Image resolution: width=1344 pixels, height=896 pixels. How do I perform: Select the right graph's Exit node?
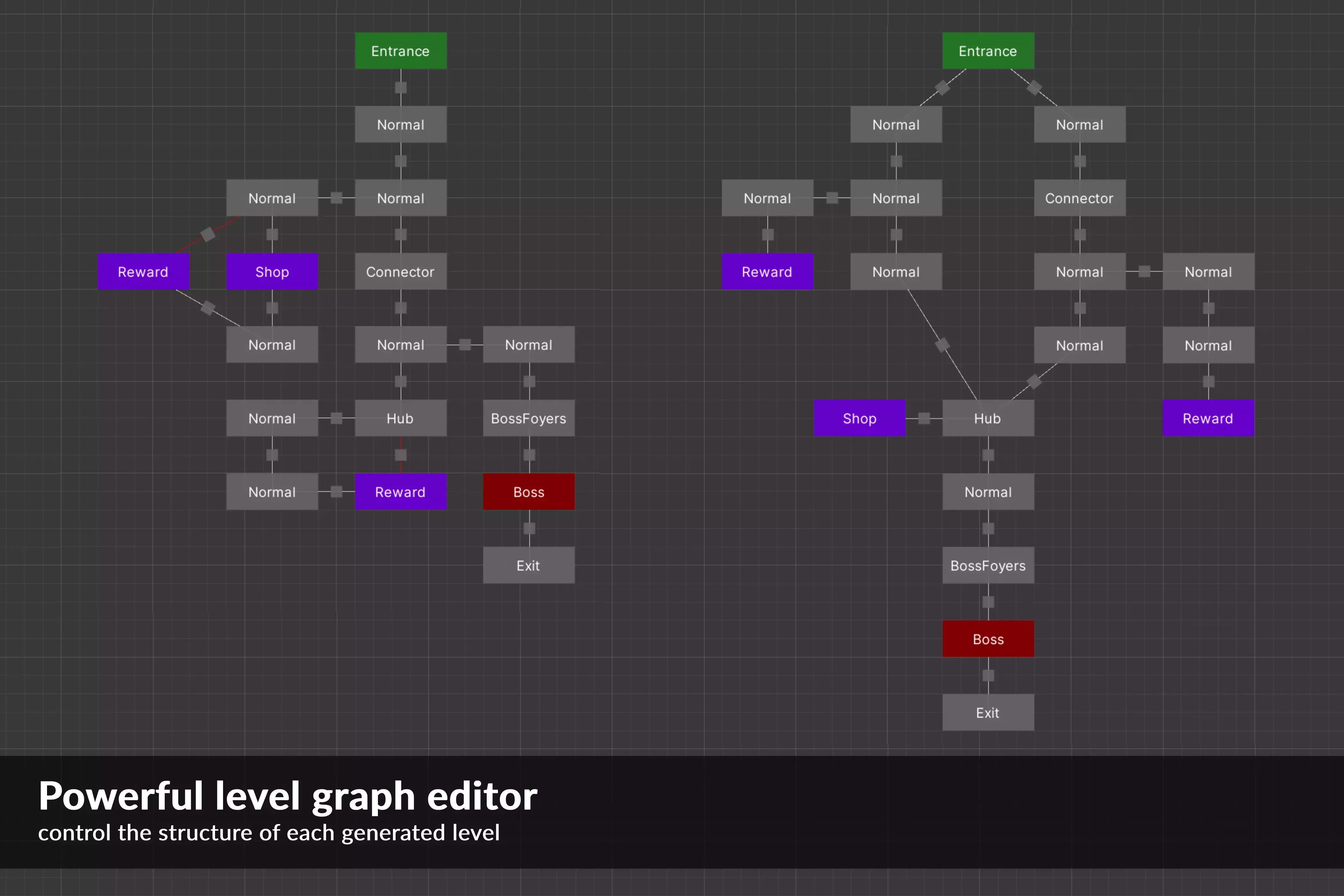point(988,713)
